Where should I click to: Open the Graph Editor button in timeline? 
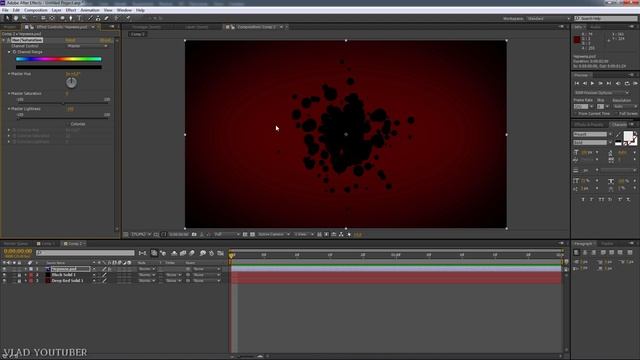click(x=220, y=253)
